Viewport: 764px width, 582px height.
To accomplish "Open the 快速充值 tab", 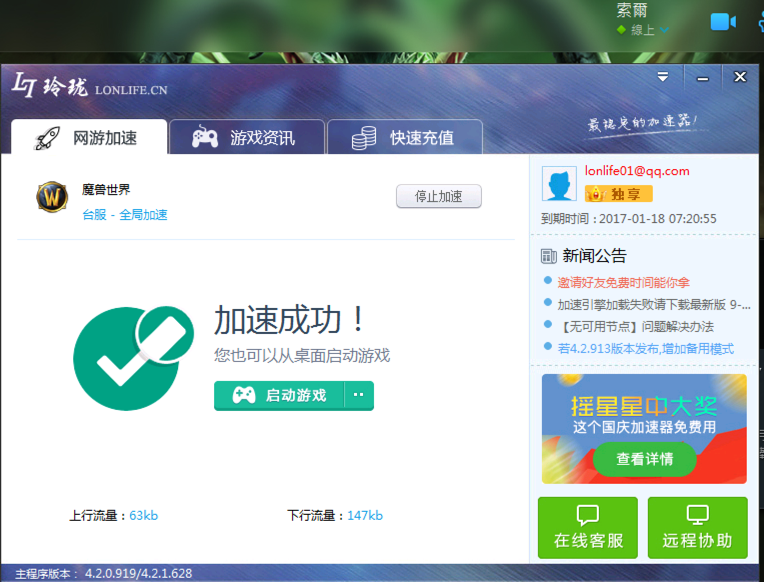I will (405, 137).
